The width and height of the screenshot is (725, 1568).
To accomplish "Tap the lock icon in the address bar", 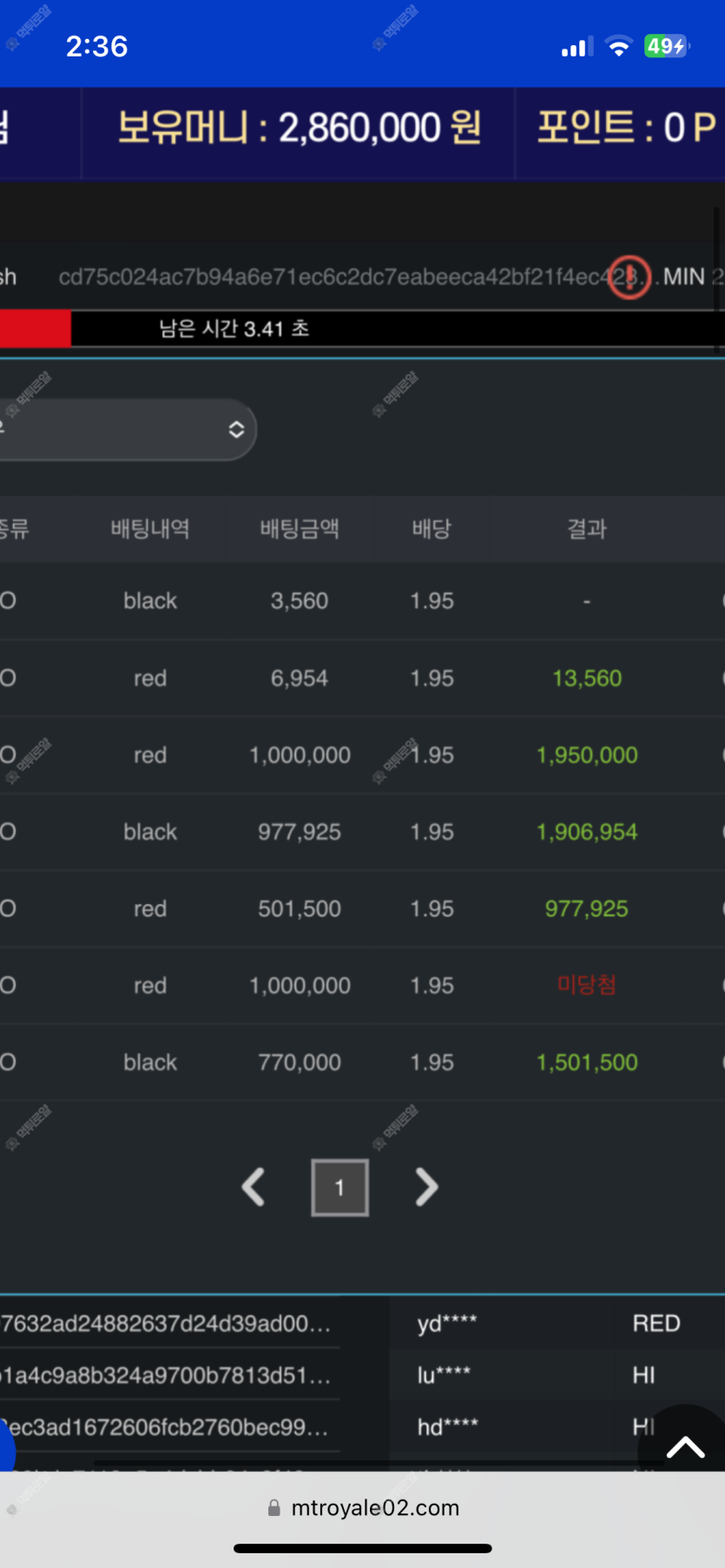I will [274, 1508].
